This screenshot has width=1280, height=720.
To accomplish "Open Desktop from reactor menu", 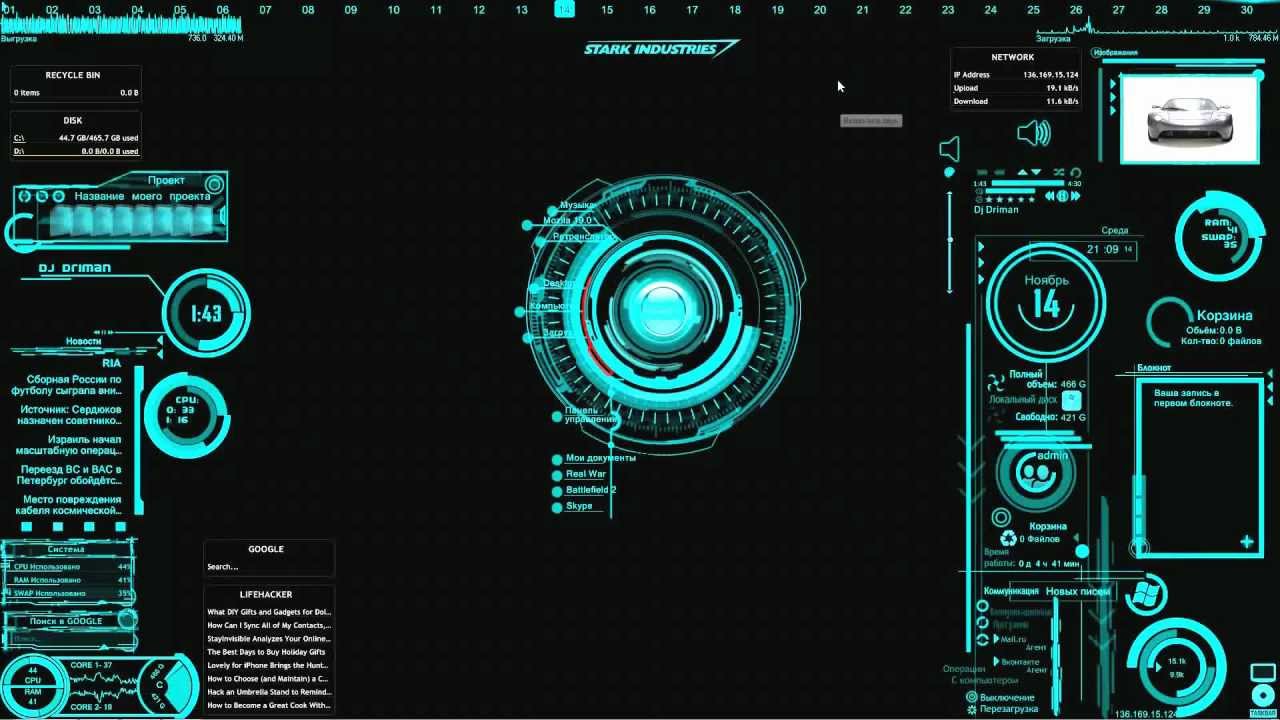I will click(x=558, y=284).
